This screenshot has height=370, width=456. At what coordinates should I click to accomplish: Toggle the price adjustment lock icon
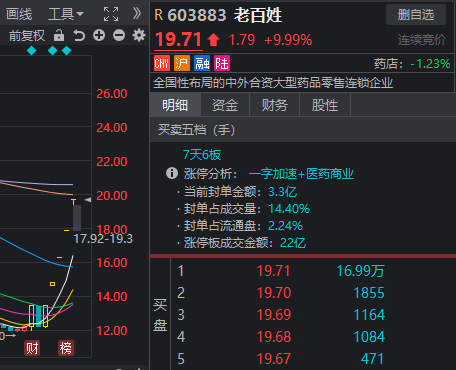click(59, 35)
